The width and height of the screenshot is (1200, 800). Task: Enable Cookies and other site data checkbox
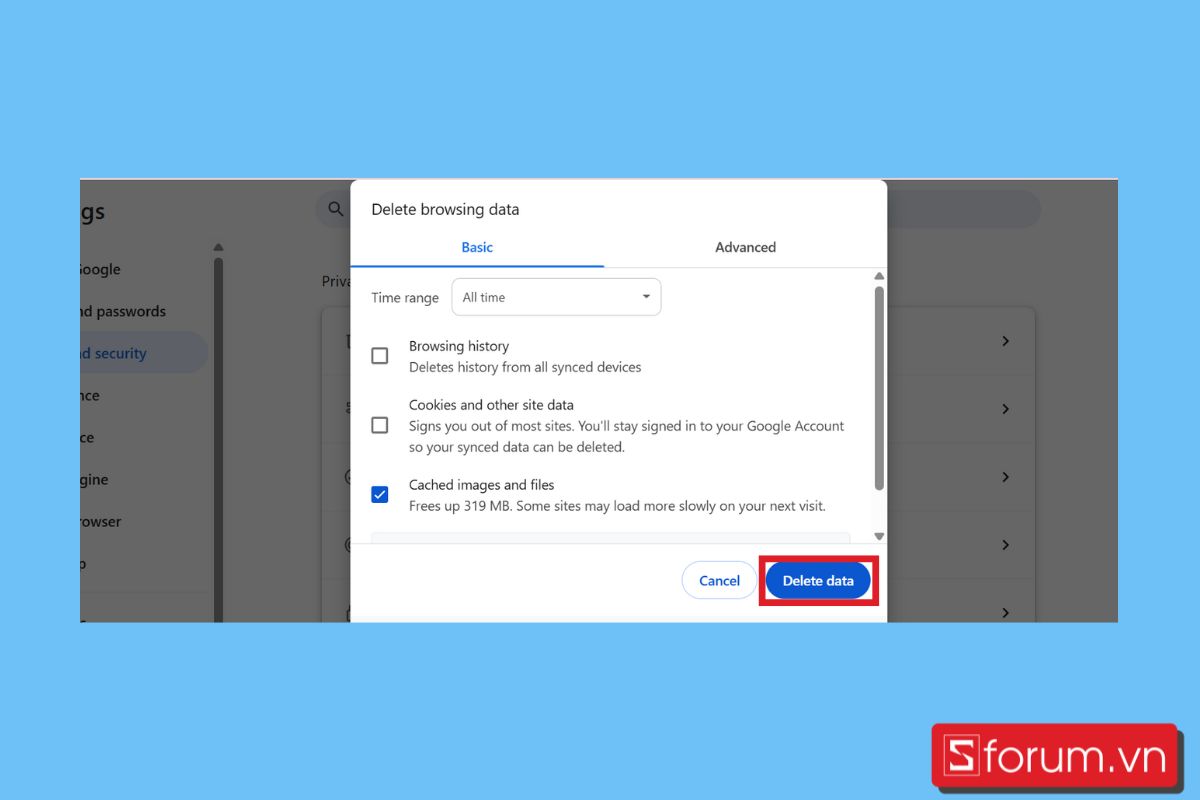380,425
